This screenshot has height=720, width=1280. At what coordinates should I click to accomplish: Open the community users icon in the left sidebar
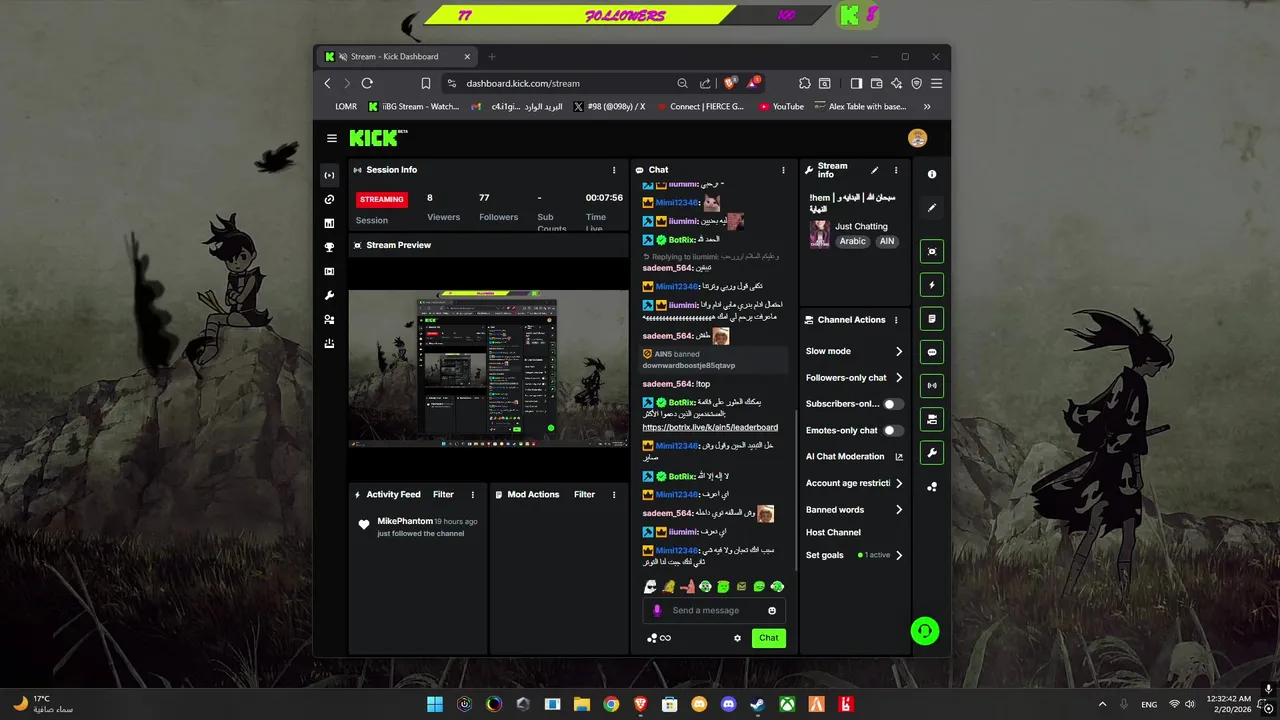[x=329, y=319]
